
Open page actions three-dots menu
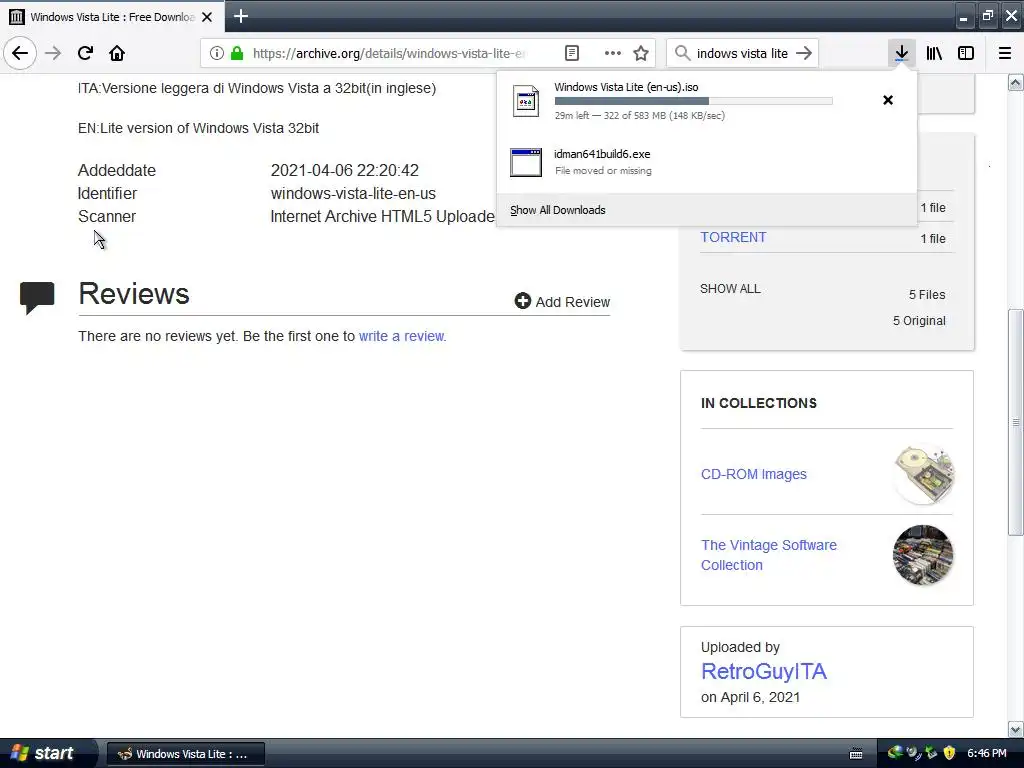[x=613, y=53]
